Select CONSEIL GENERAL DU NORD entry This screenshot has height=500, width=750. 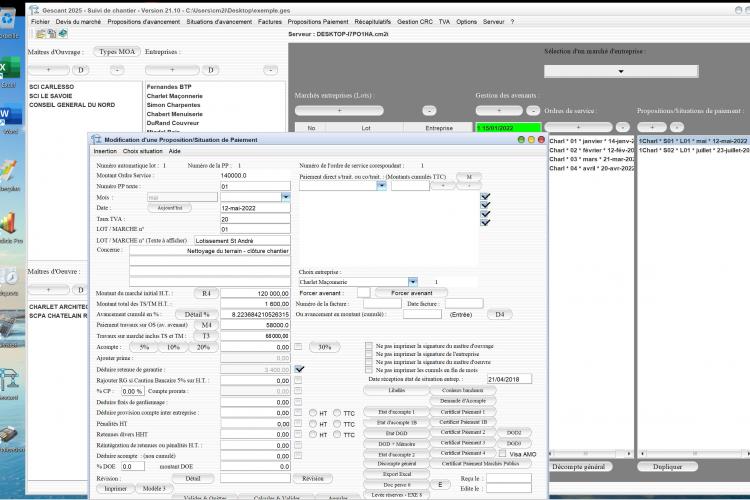tap(72, 105)
